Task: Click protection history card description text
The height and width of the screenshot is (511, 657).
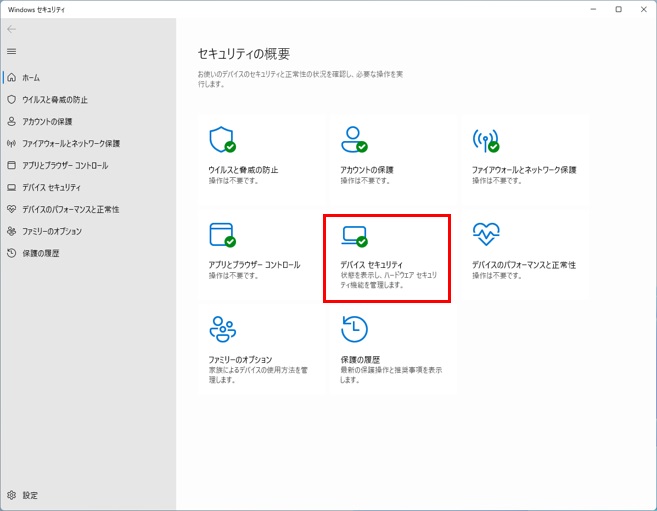Action: click(x=391, y=375)
